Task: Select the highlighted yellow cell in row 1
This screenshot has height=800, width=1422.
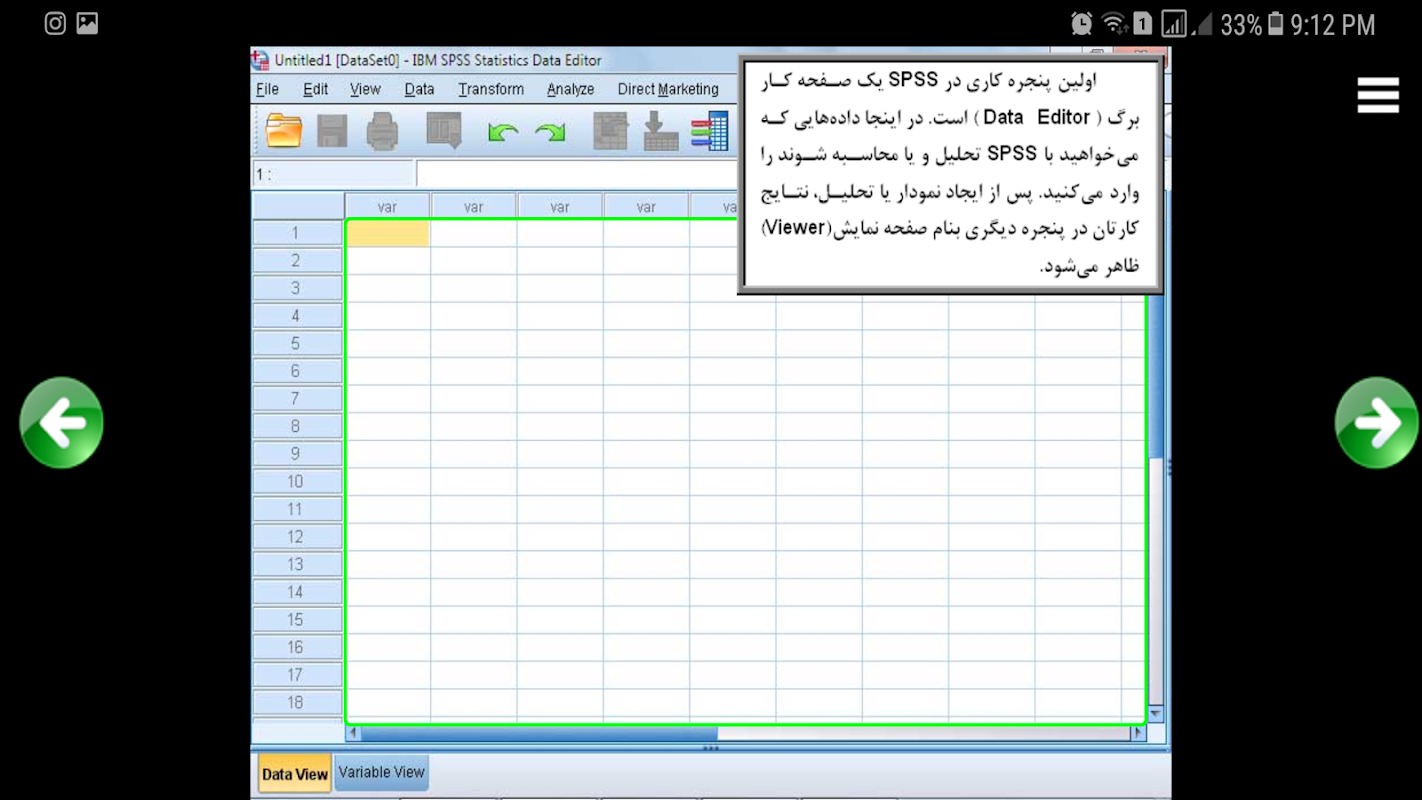Action: (388, 233)
